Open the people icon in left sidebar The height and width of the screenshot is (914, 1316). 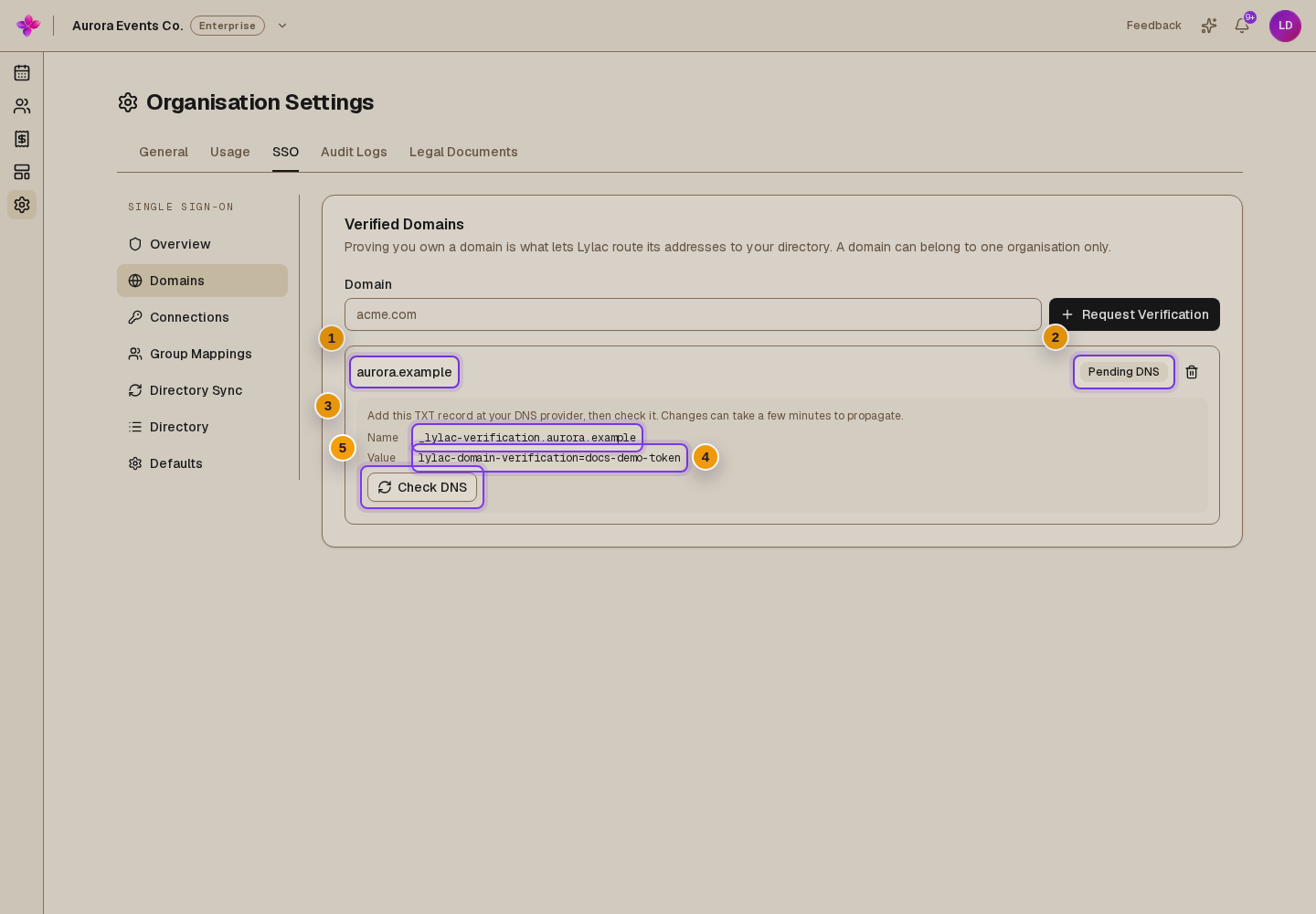click(x=22, y=106)
